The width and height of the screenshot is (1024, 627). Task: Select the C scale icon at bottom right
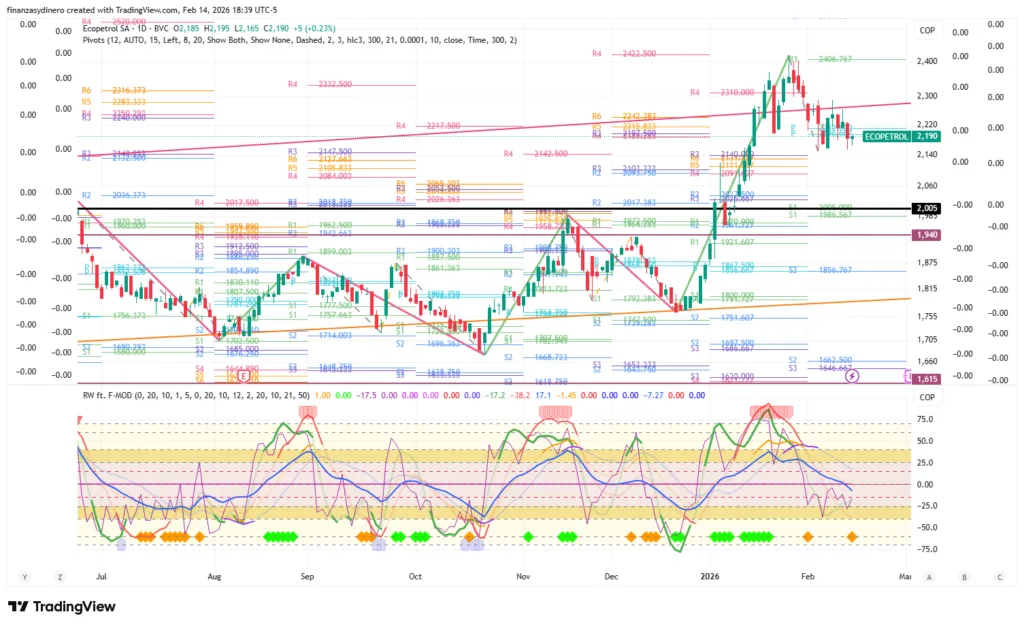pyautogui.click(x=999, y=577)
